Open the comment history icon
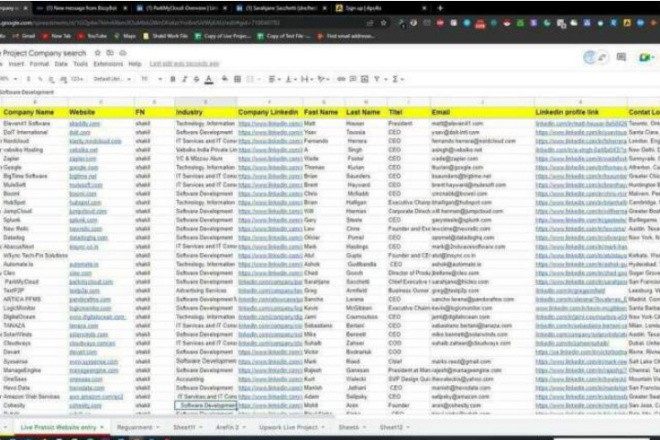Viewport: 660px width, 440px height. tap(621, 57)
